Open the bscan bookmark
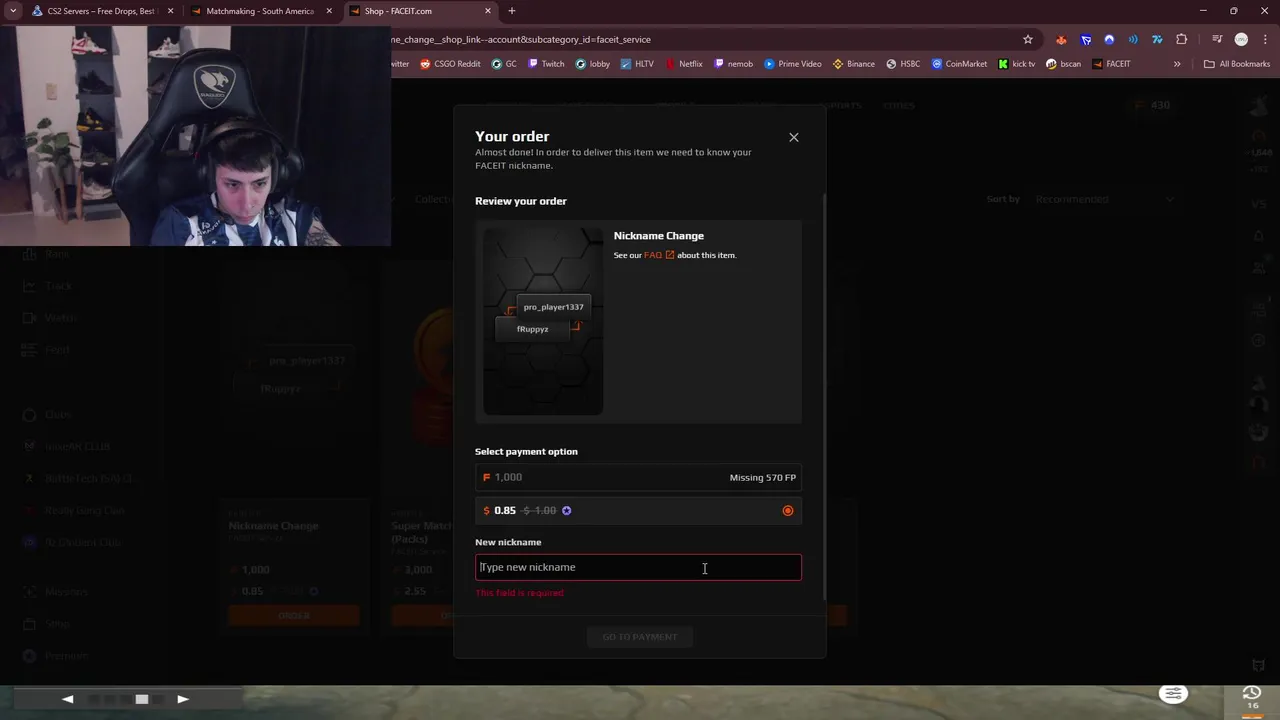 pos(1063,64)
